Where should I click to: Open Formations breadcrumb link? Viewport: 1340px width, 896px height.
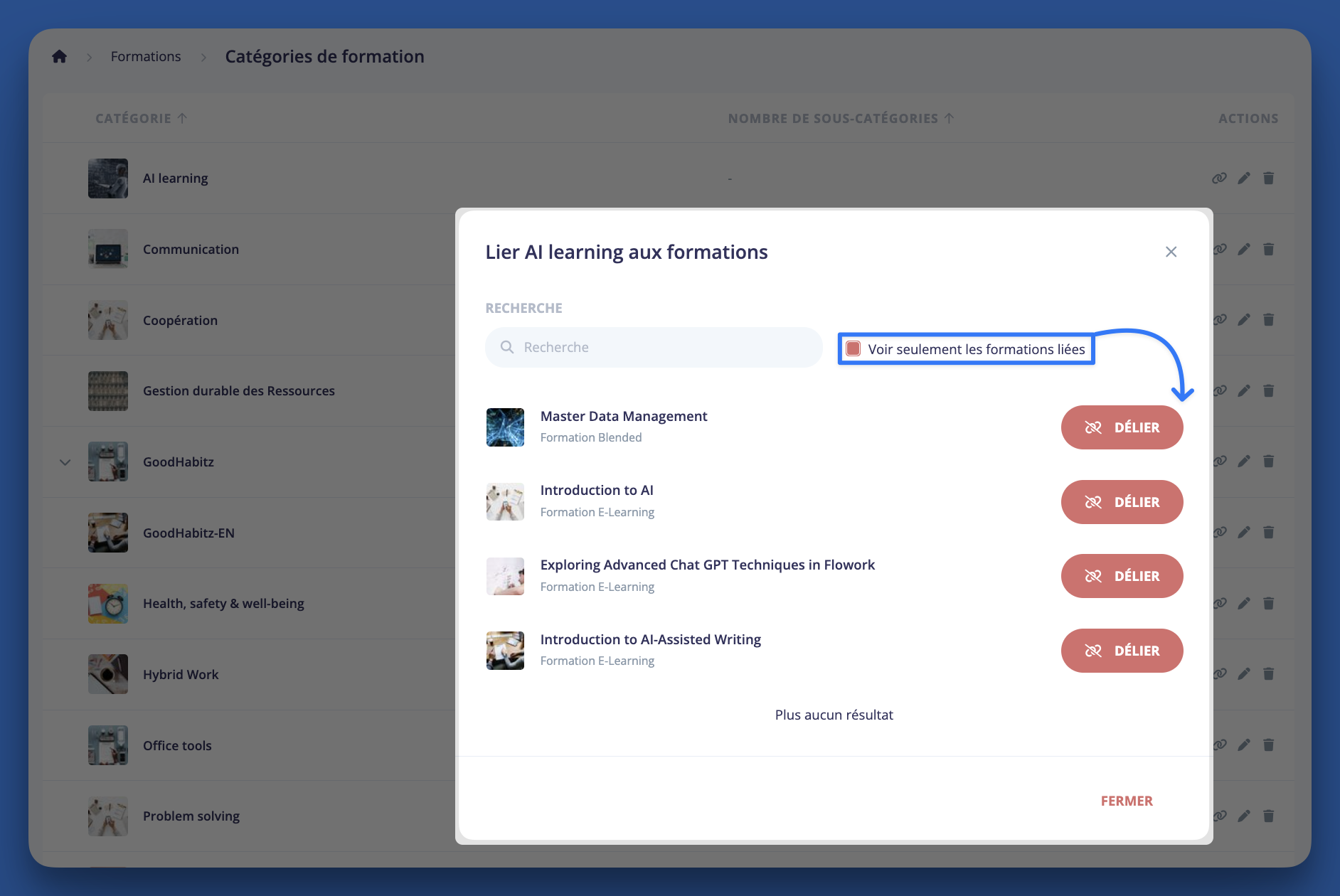pos(146,56)
